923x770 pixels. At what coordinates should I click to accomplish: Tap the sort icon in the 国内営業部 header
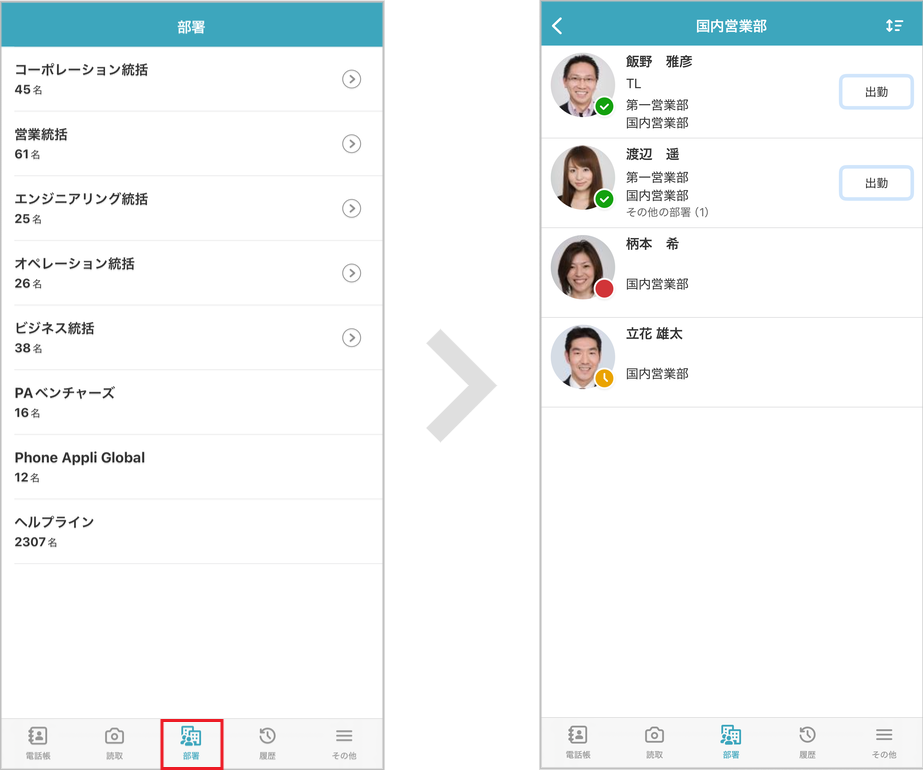[x=894, y=25]
